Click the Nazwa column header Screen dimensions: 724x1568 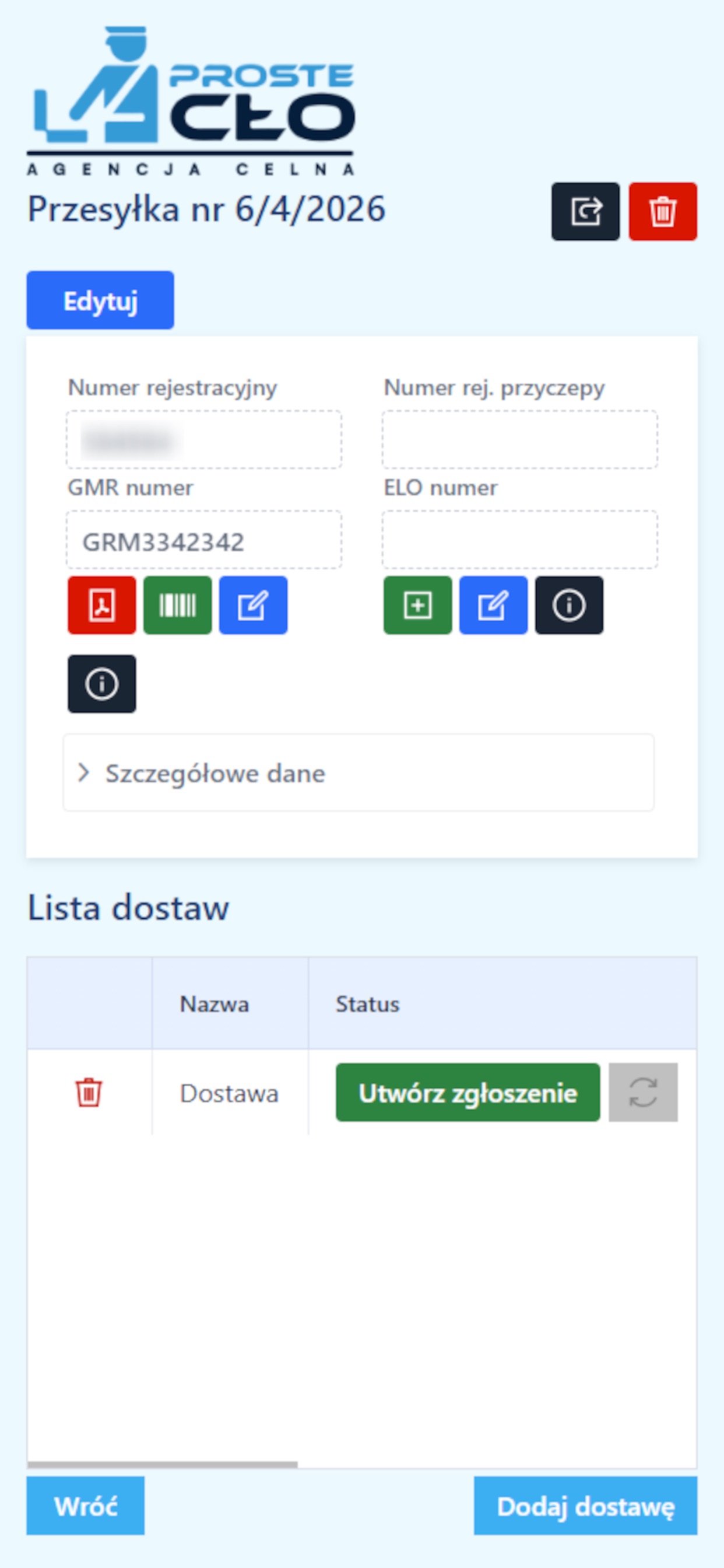click(x=230, y=1003)
